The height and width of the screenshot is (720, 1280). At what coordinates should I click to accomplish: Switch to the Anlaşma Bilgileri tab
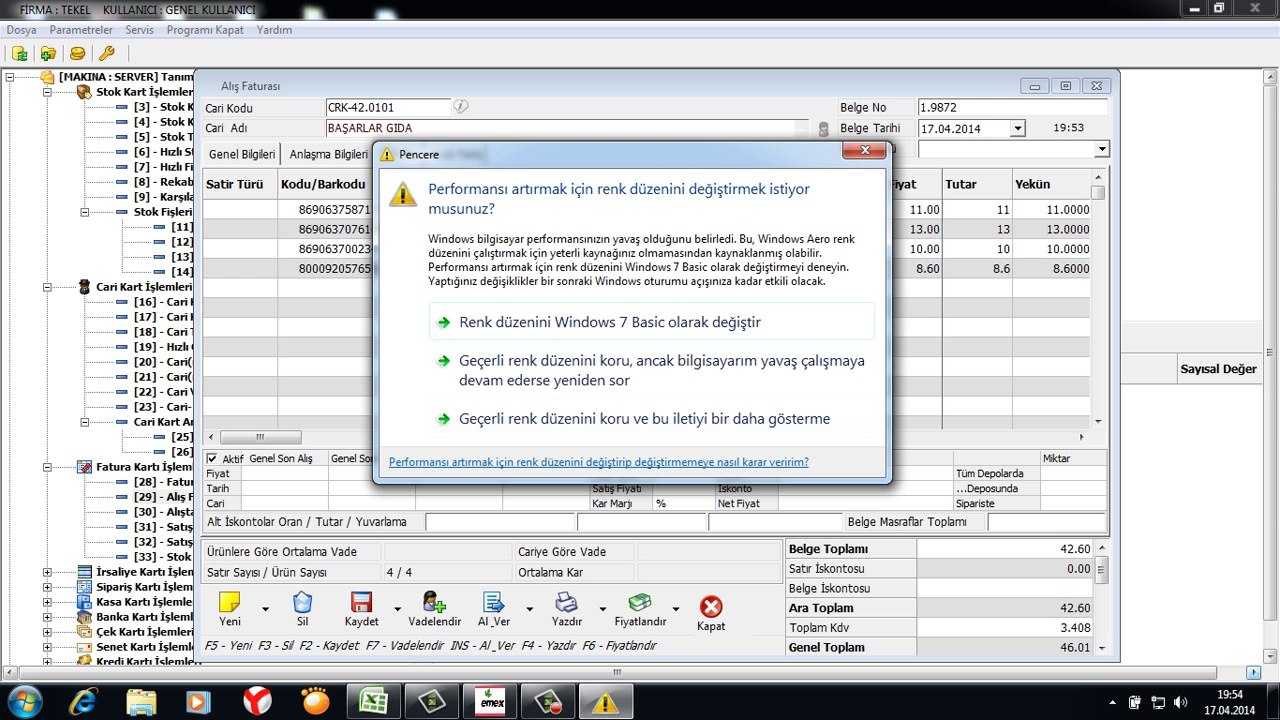click(x=328, y=154)
